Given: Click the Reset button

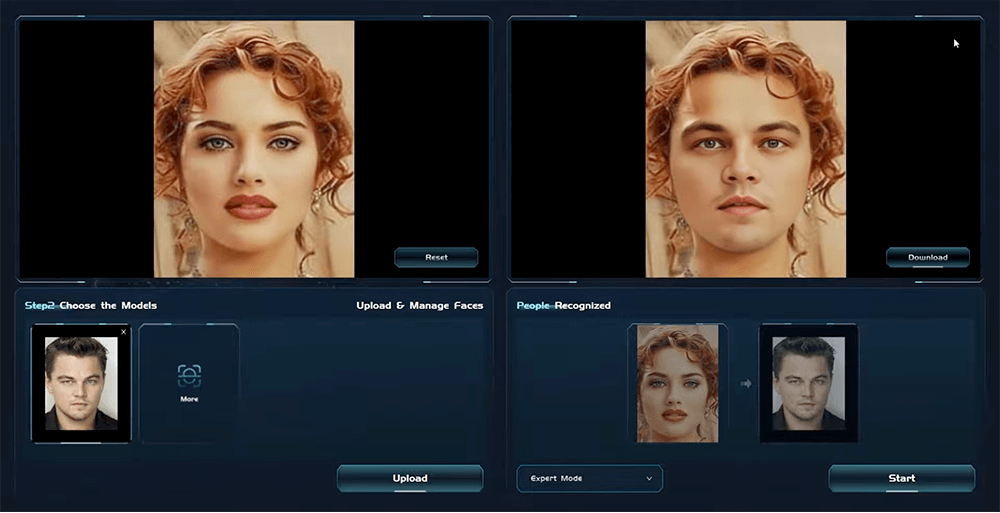Looking at the screenshot, I should 436,257.
